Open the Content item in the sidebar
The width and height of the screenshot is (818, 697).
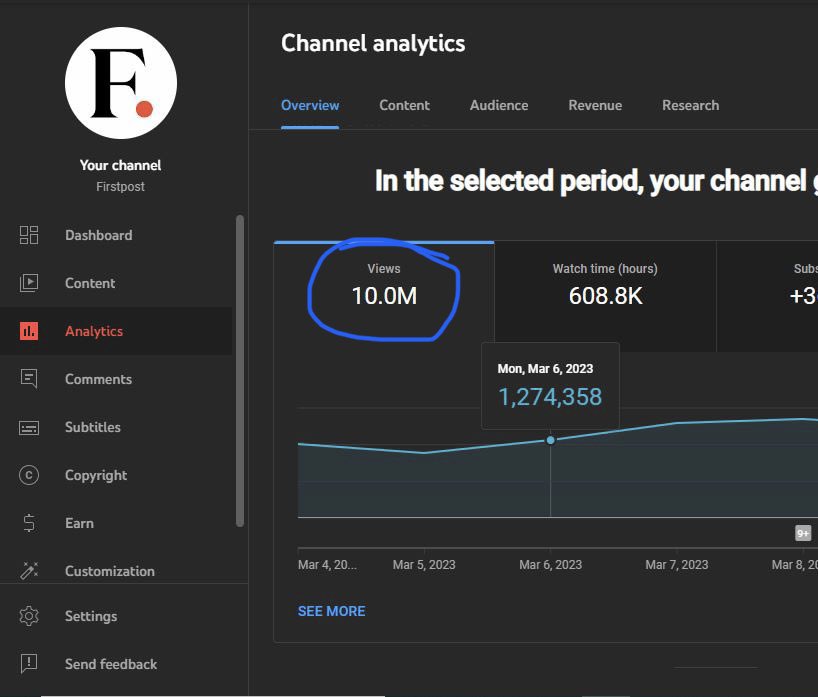116,283
